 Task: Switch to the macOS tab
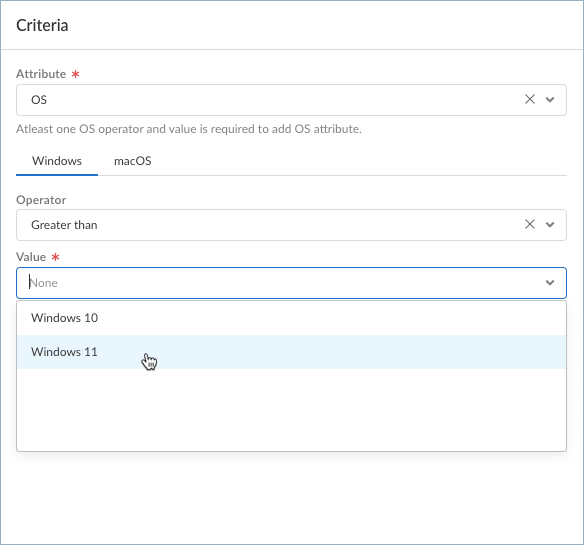(133, 161)
